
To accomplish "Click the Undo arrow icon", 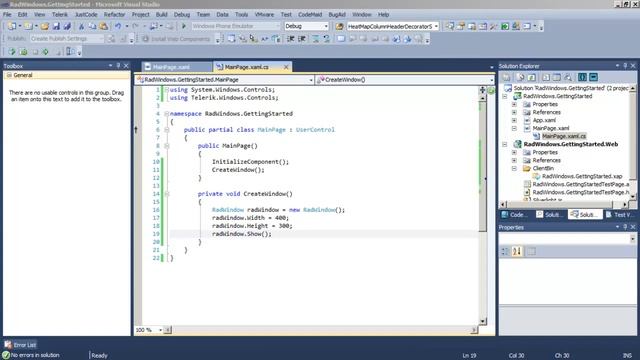I will coord(118,26).
